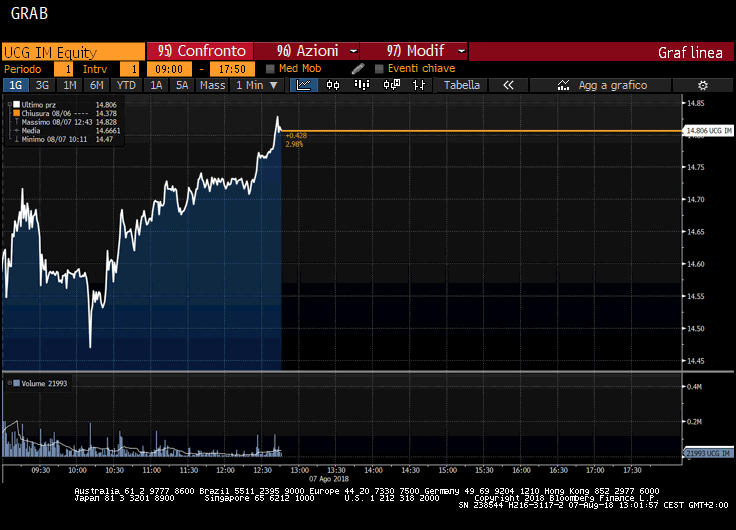Click the 21993 UCG IM volume label

pos(708,453)
